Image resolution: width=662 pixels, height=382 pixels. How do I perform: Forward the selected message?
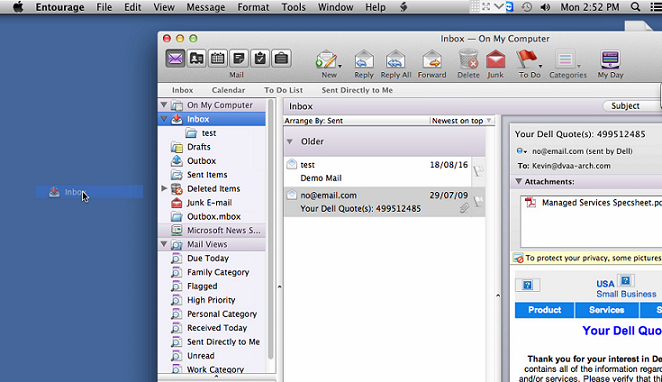click(432, 60)
